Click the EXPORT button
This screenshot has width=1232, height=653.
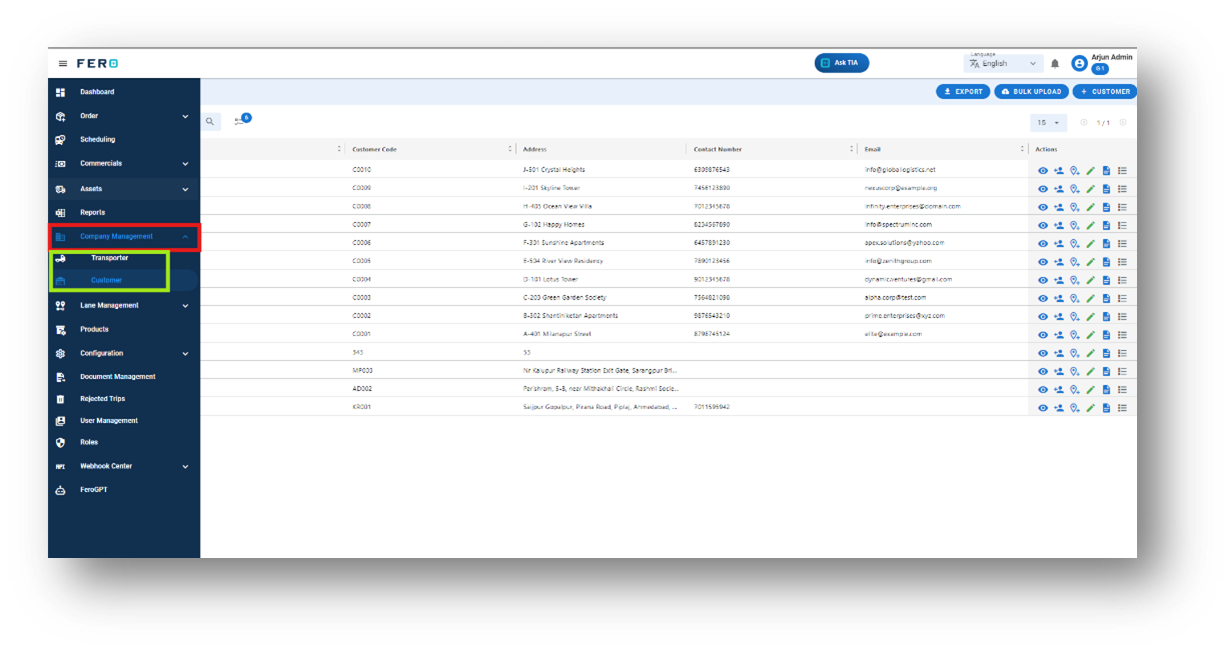tap(963, 92)
